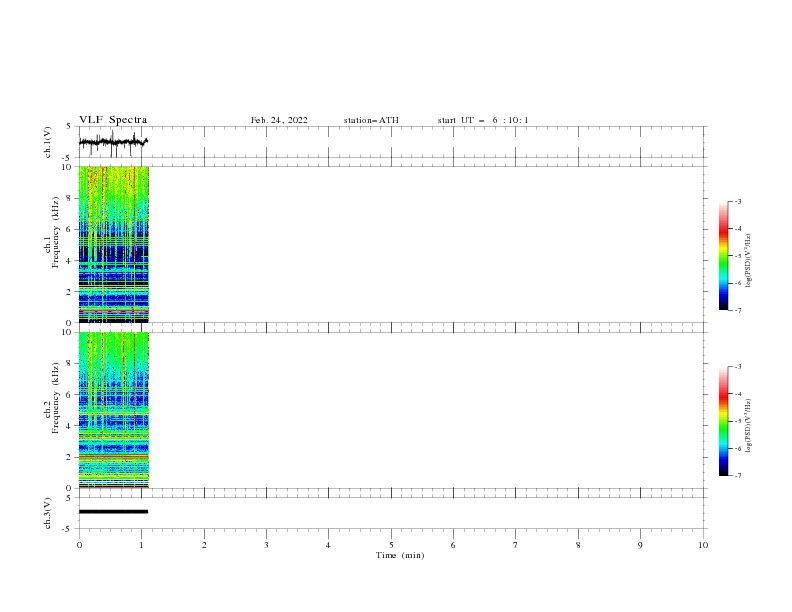Select the ch.2 'Frequency (kHz)' axis label

click(x=56, y=398)
